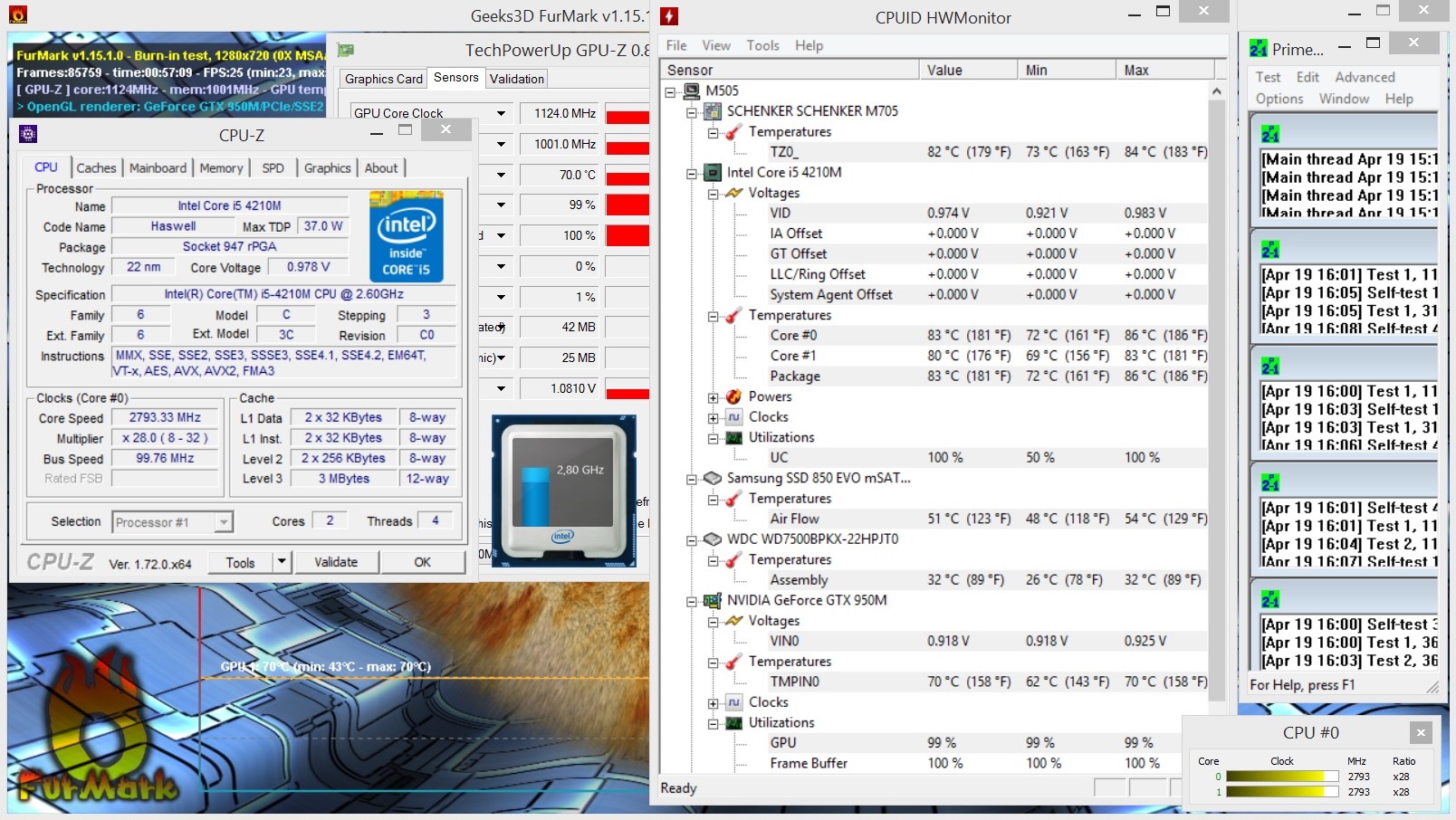Screen dimensions: 1456x820
Task: Open the View menu in HWMonitor
Action: [x=716, y=45]
